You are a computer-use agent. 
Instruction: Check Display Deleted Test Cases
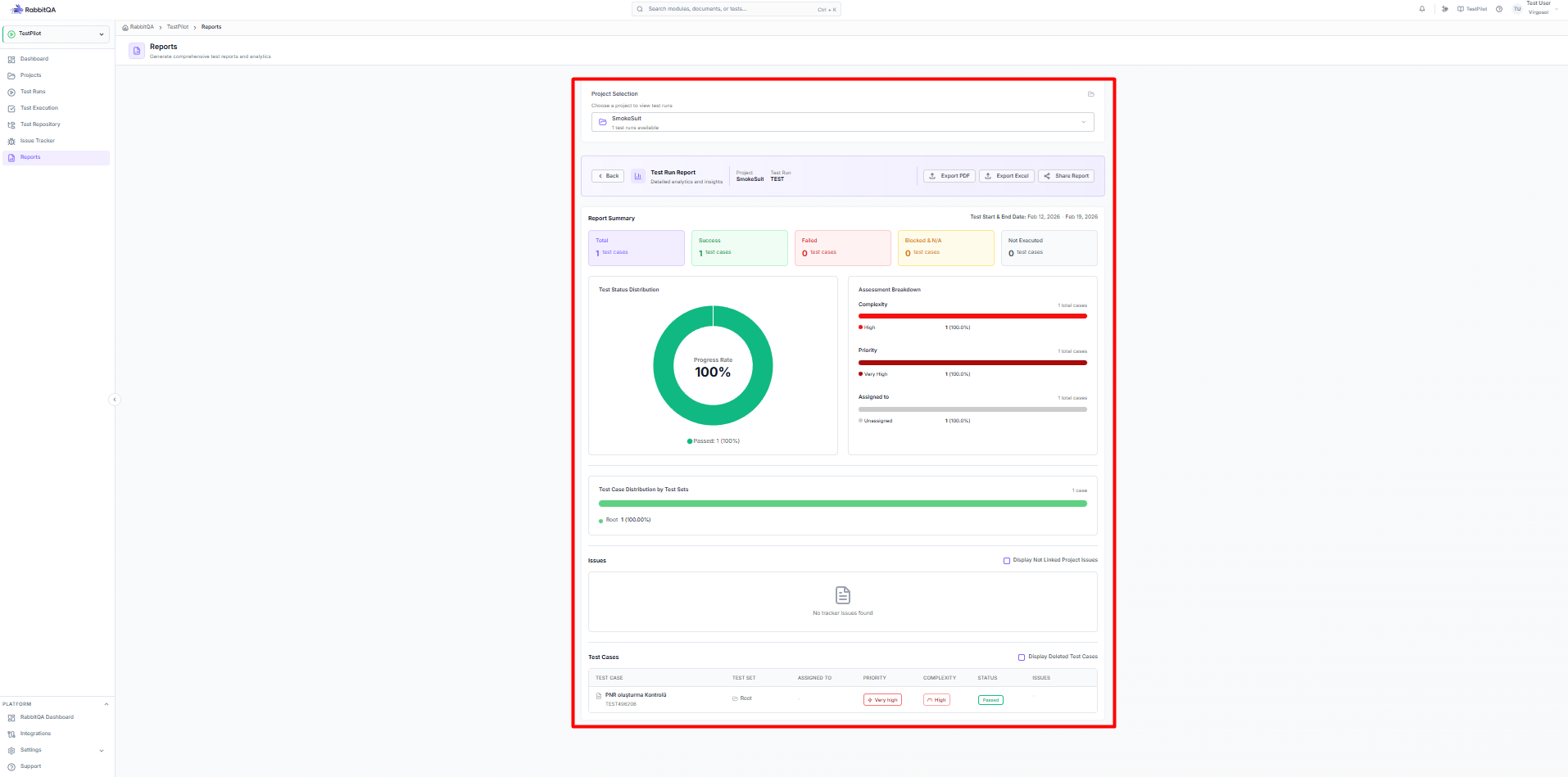coord(1022,657)
